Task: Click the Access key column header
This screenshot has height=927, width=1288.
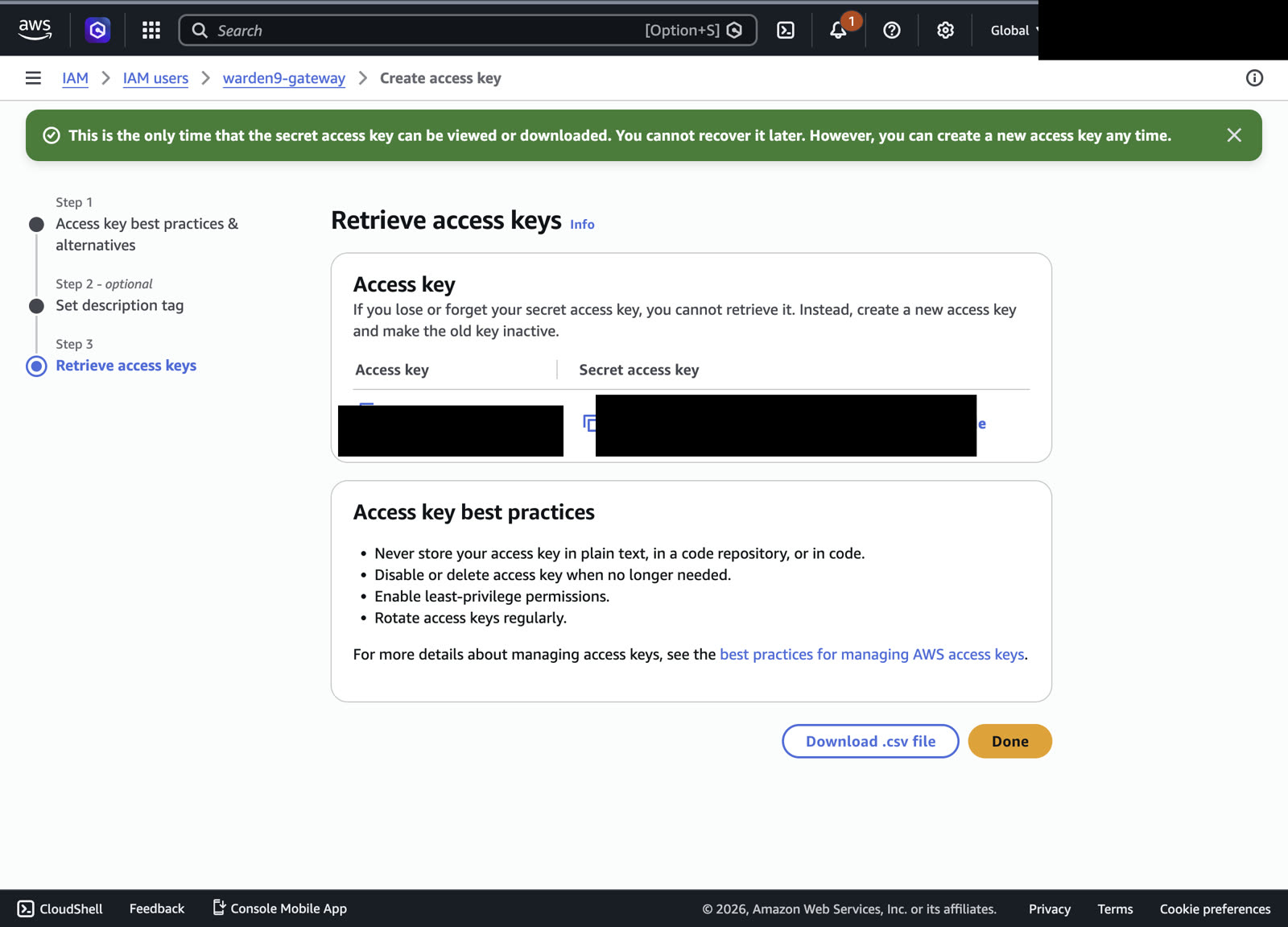Action: [392, 370]
